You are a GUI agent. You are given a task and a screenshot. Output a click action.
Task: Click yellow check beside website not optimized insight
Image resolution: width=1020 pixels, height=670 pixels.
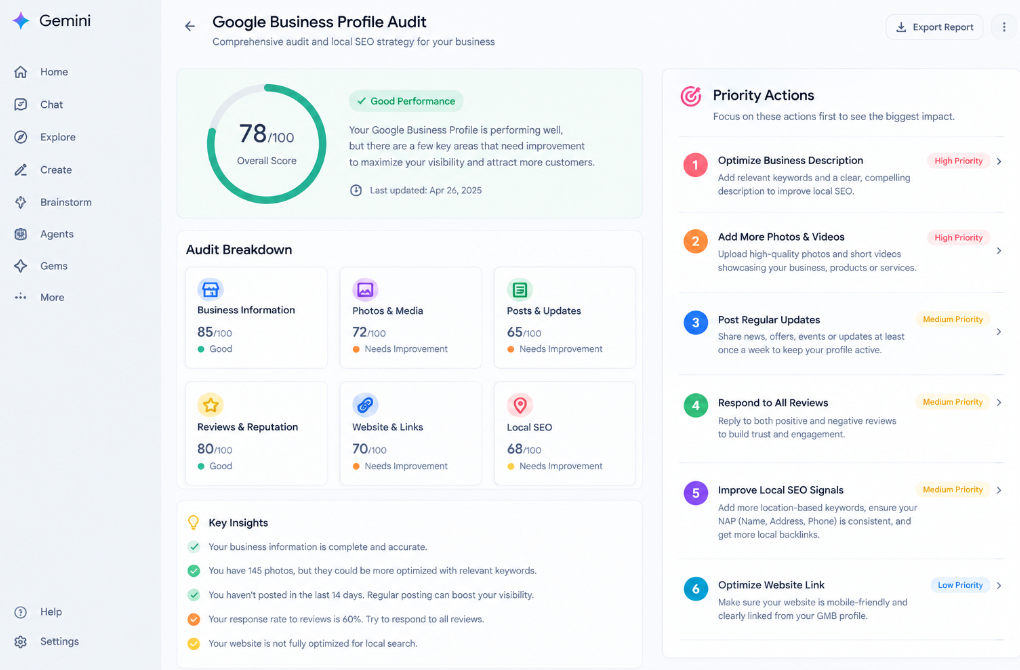tap(194, 644)
